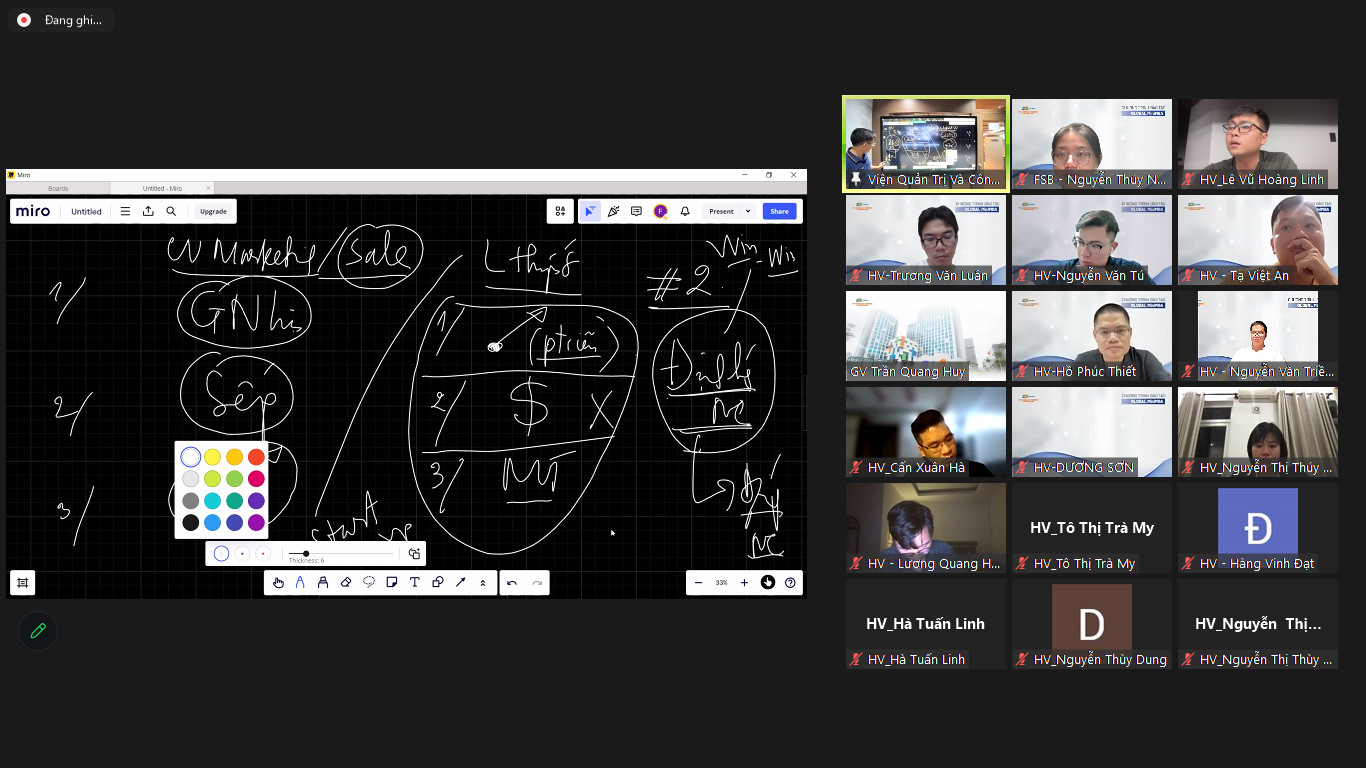
Task: Click the reactions party popper icon
Action: point(613,211)
